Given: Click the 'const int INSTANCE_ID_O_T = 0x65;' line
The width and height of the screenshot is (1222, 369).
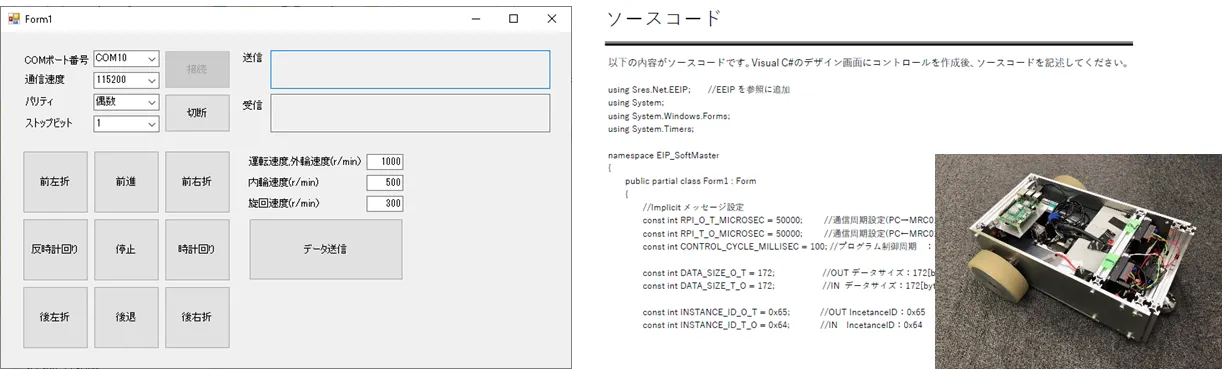Looking at the screenshot, I should point(715,312).
